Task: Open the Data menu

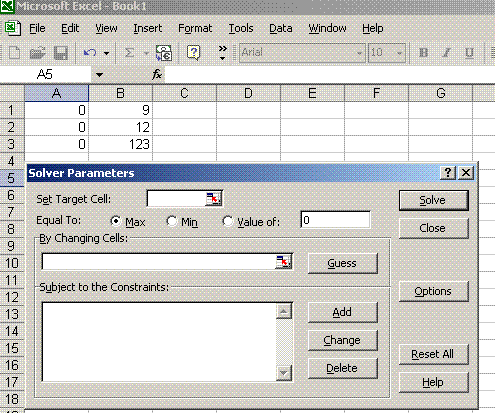Action: click(281, 28)
